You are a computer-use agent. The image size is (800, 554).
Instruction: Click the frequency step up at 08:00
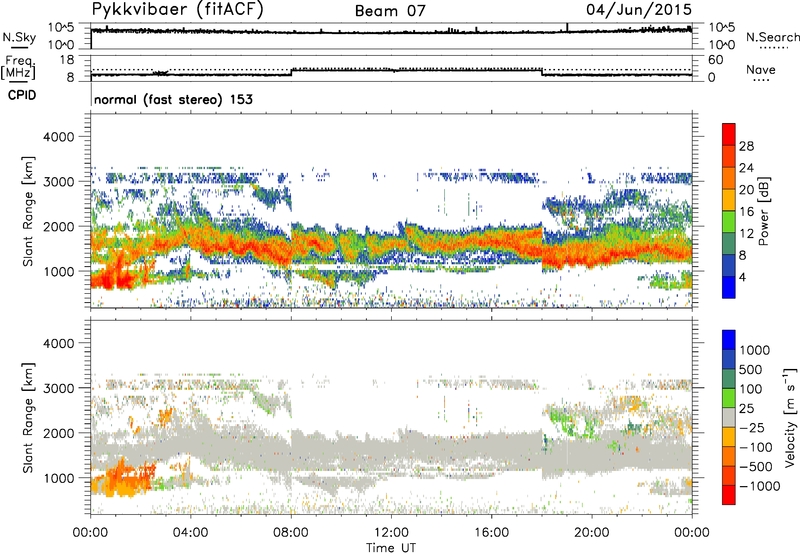coord(291,71)
